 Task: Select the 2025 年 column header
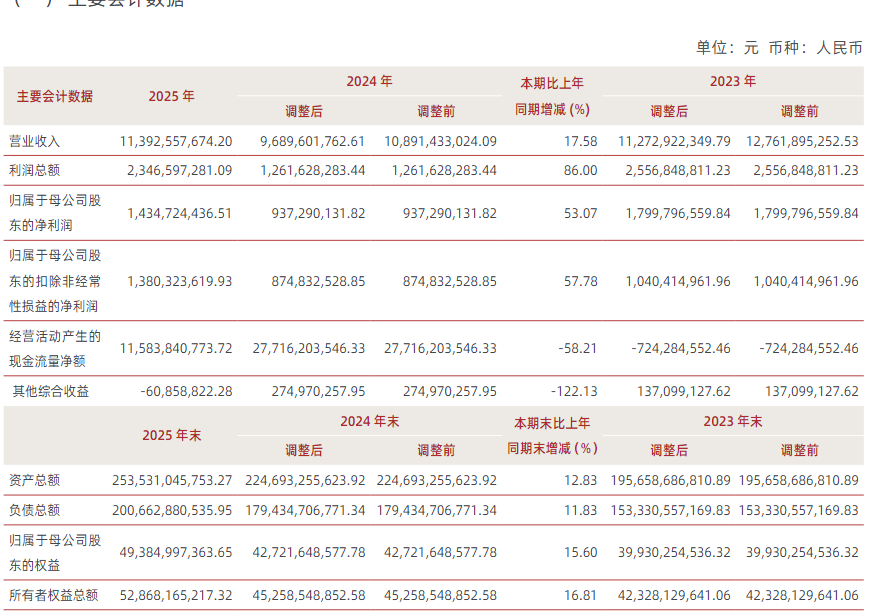coord(171,96)
